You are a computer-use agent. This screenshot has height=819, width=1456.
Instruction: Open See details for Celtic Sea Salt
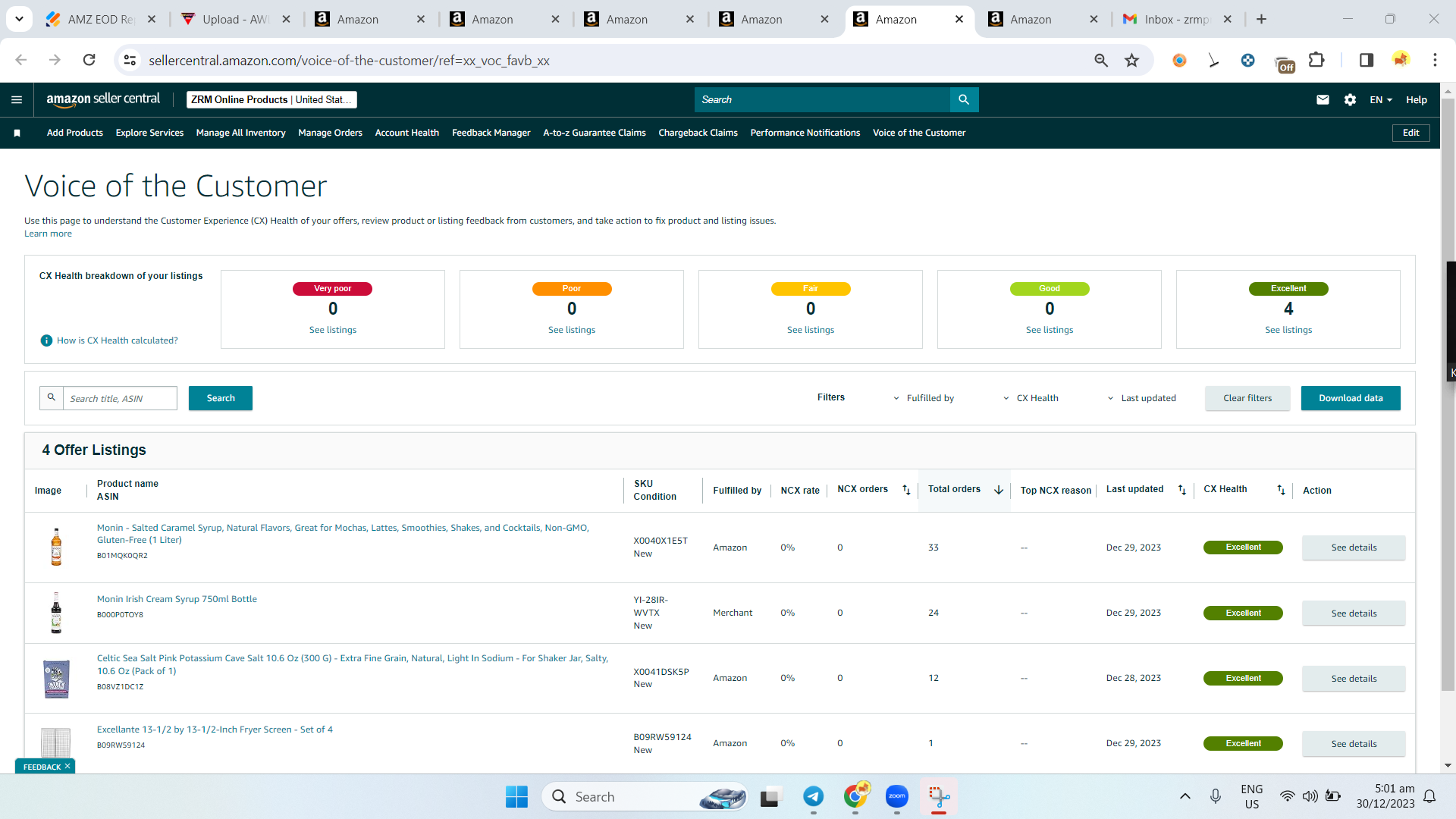1354,679
